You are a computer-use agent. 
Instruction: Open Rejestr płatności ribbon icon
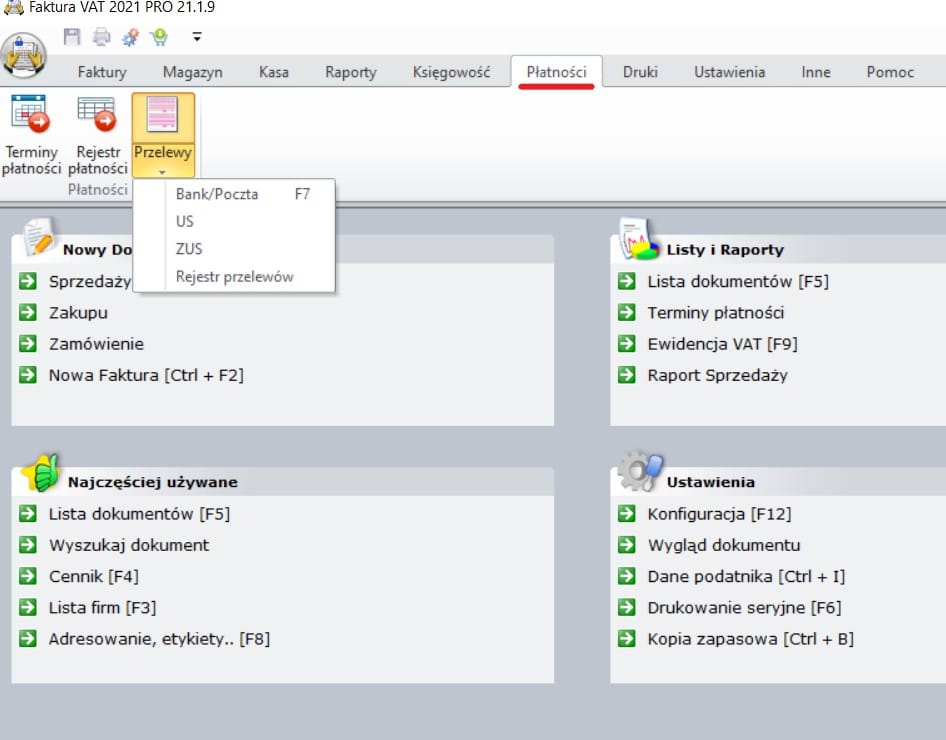tap(98, 135)
